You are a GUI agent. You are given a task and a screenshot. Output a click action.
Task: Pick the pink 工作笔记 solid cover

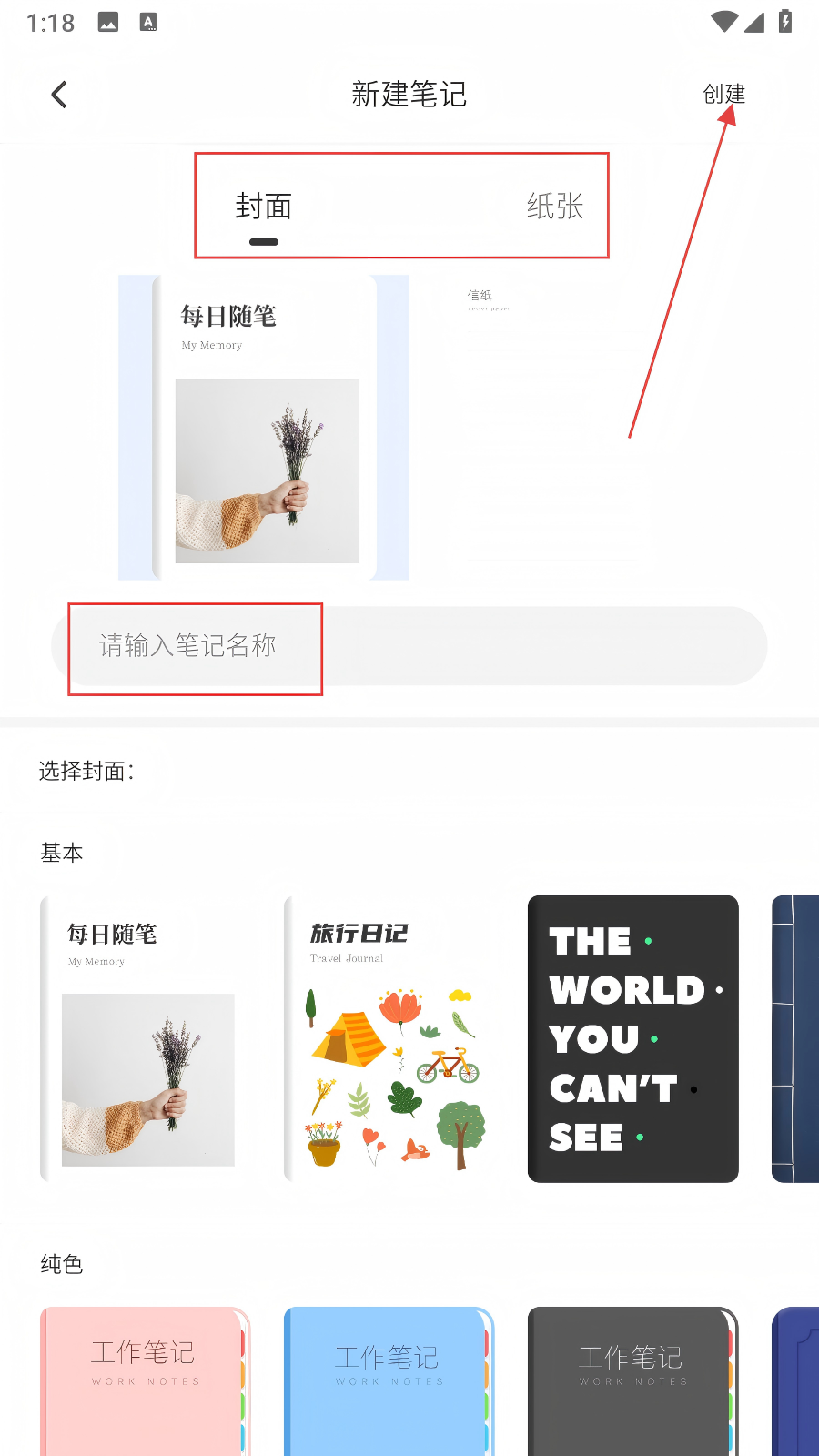click(x=146, y=1381)
